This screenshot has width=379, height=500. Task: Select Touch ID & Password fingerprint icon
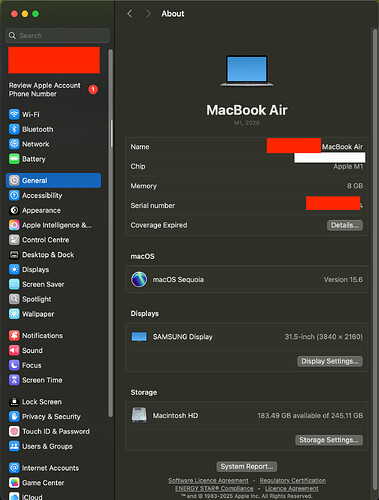(x=14, y=431)
